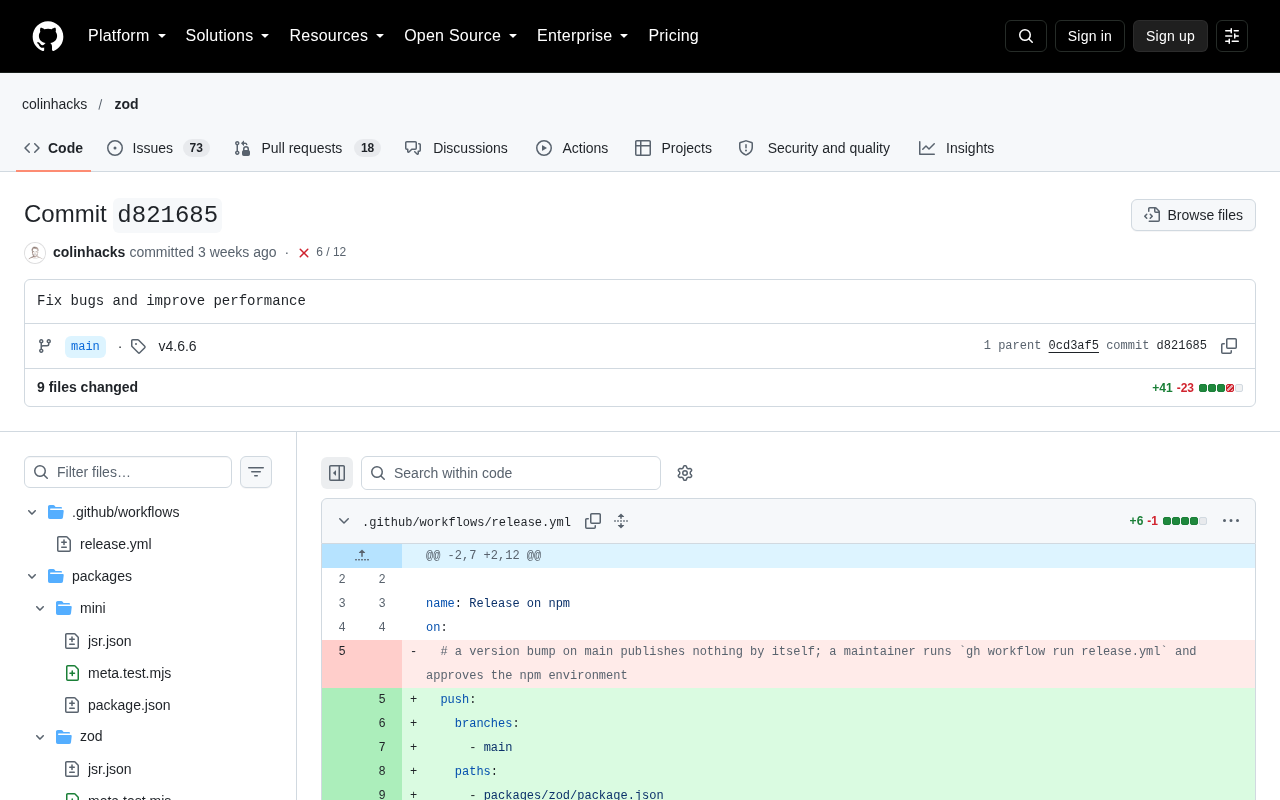
Task: Click 'Fix bugs and improve performance' message
Action: coord(171,301)
